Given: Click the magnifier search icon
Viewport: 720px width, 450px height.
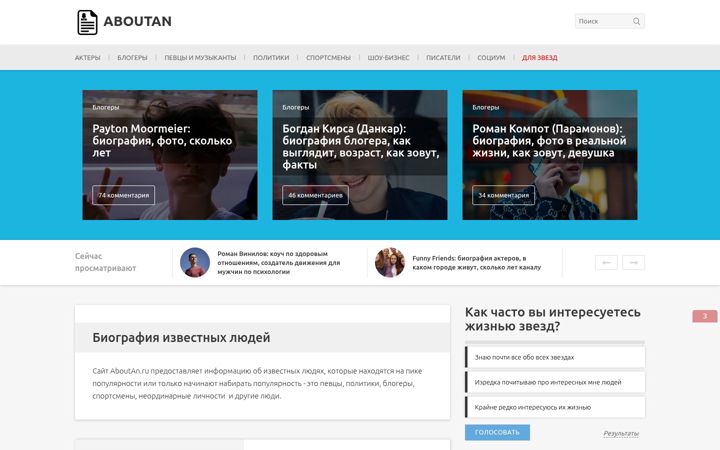Looking at the screenshot, I should point(636,21).
